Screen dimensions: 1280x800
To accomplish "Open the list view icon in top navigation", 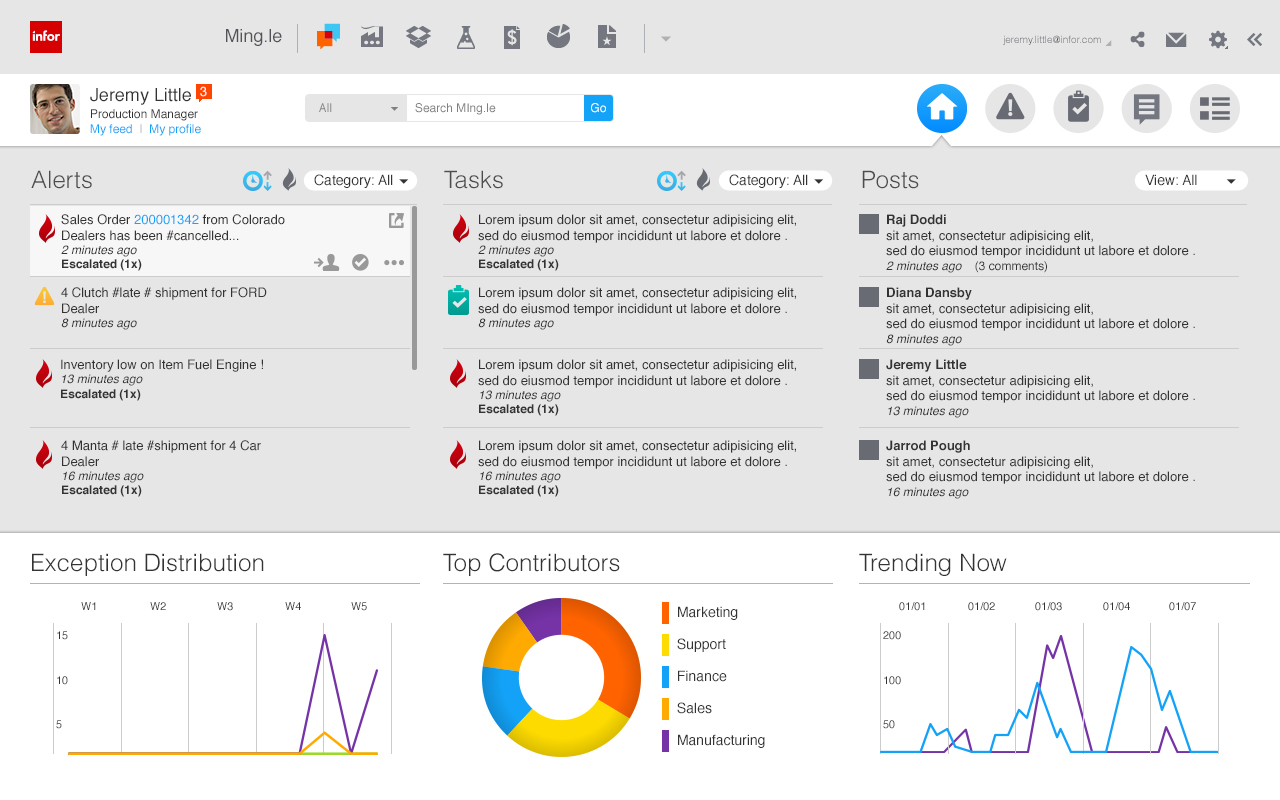I will tap(1214, 108).
